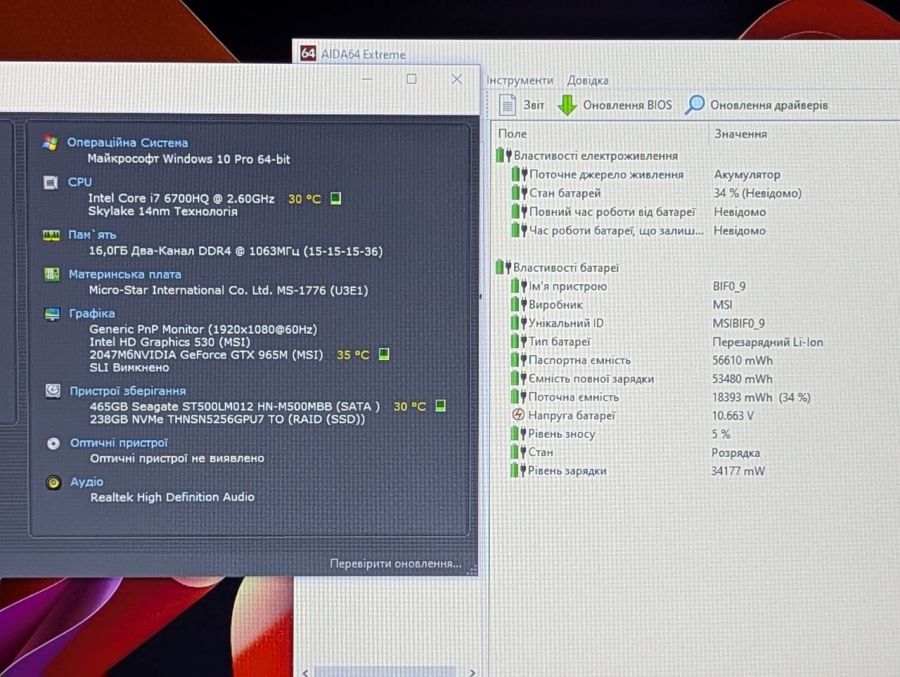Click Перевірити оновлення link

click(395, 563)
